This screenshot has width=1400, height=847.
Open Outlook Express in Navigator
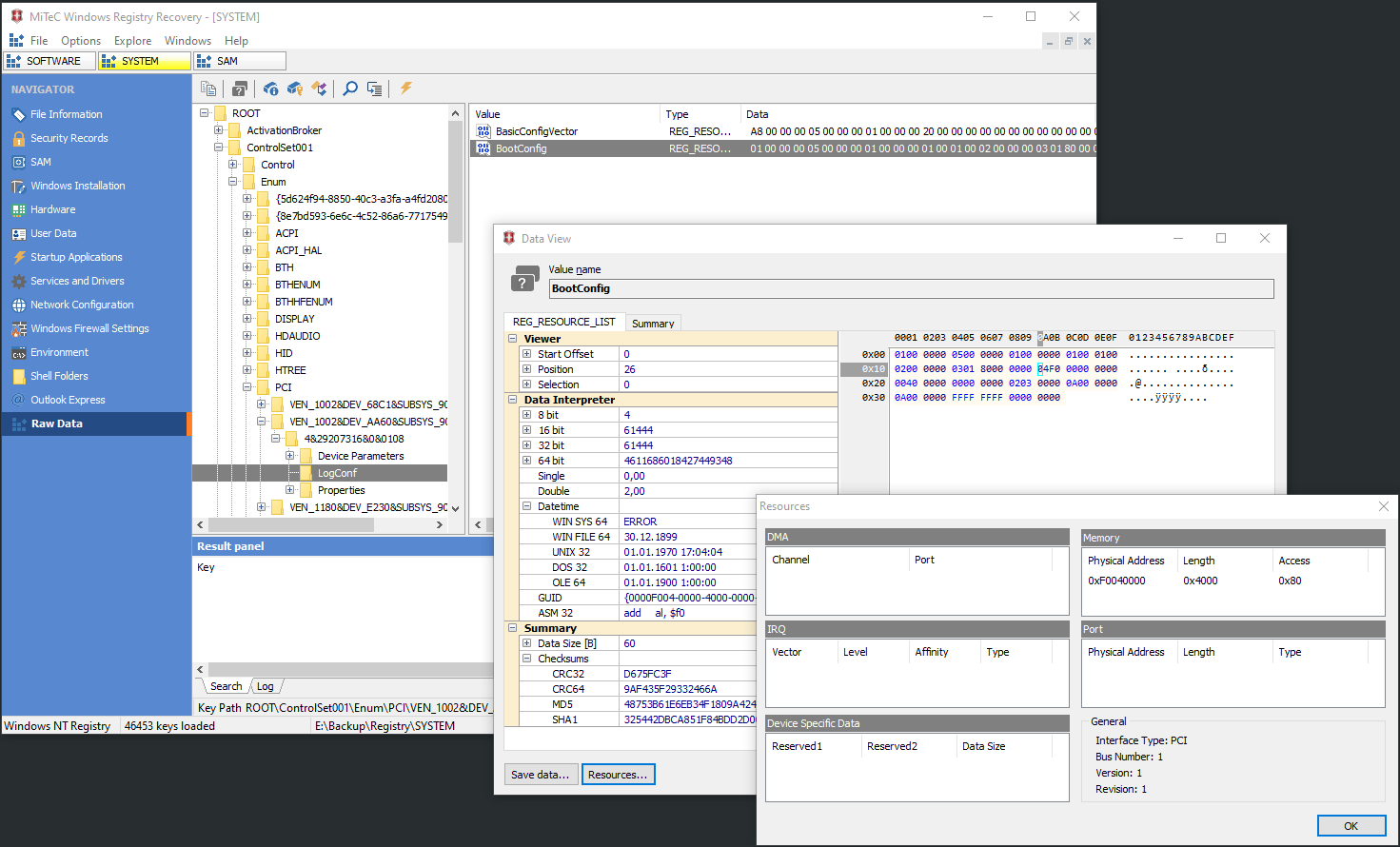coord(68,400)
